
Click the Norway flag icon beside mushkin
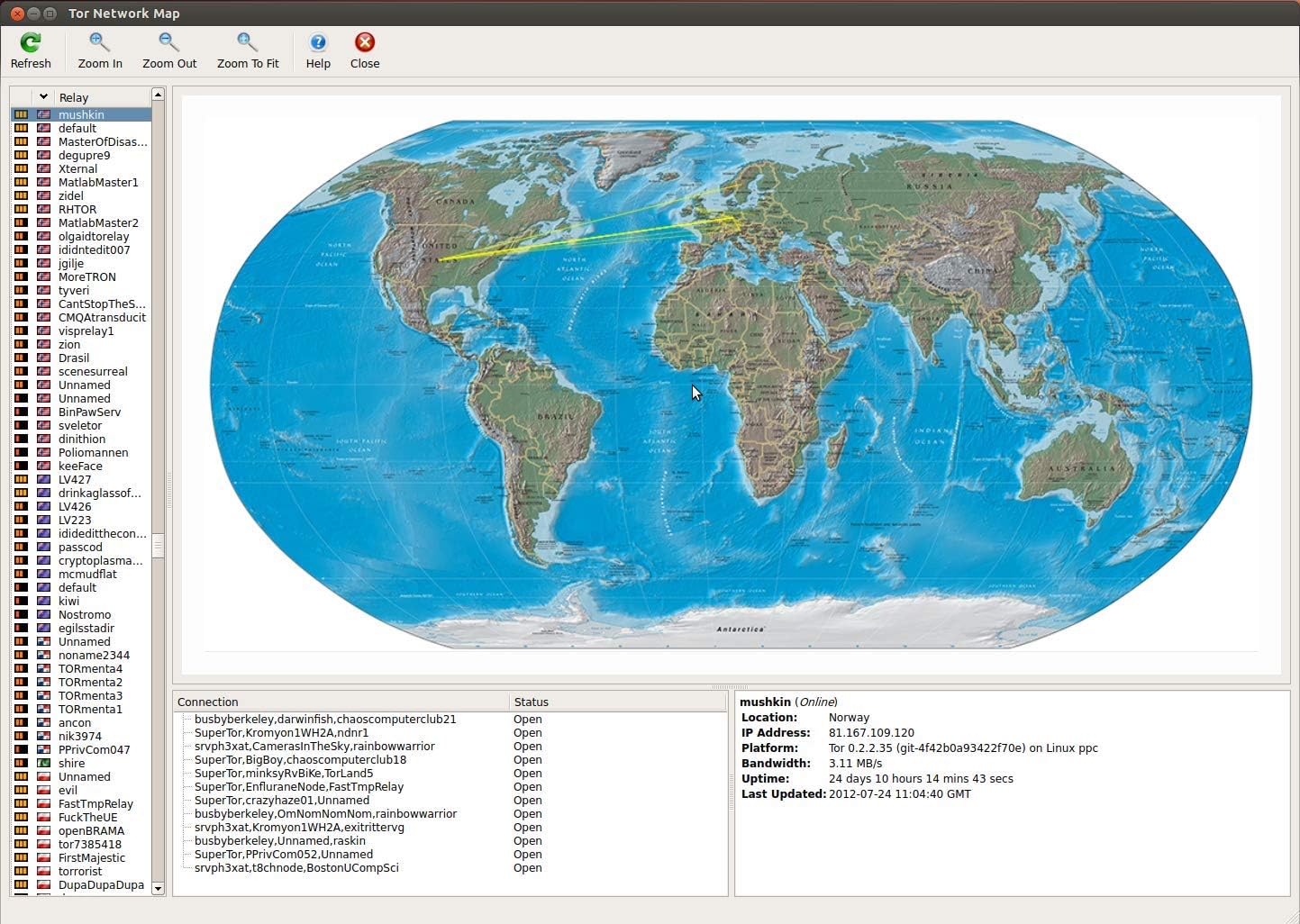tap(43, 114)
